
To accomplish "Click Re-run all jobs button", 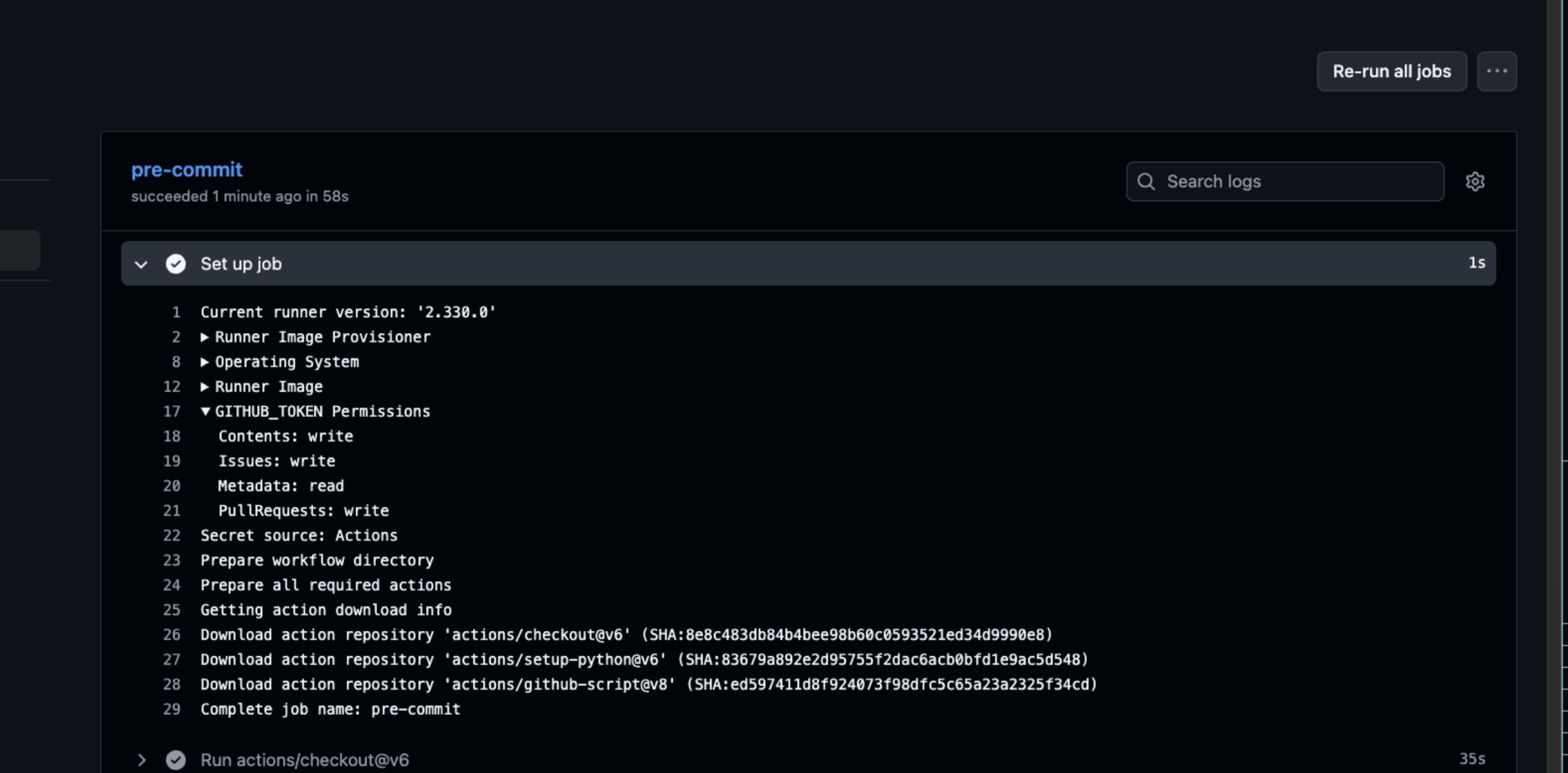I will click(x=1391, y=71).
